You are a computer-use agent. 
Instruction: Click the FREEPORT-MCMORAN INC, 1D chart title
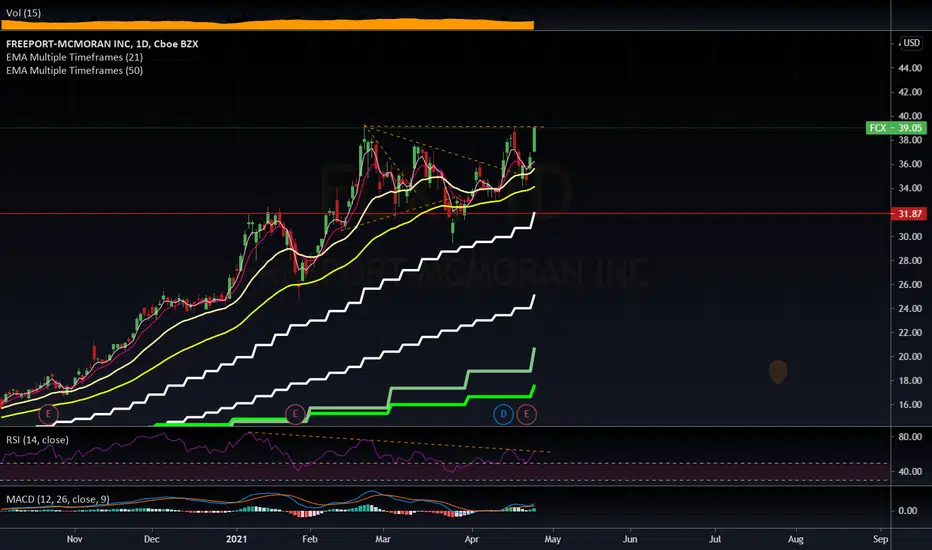click(x=102, y=44)
